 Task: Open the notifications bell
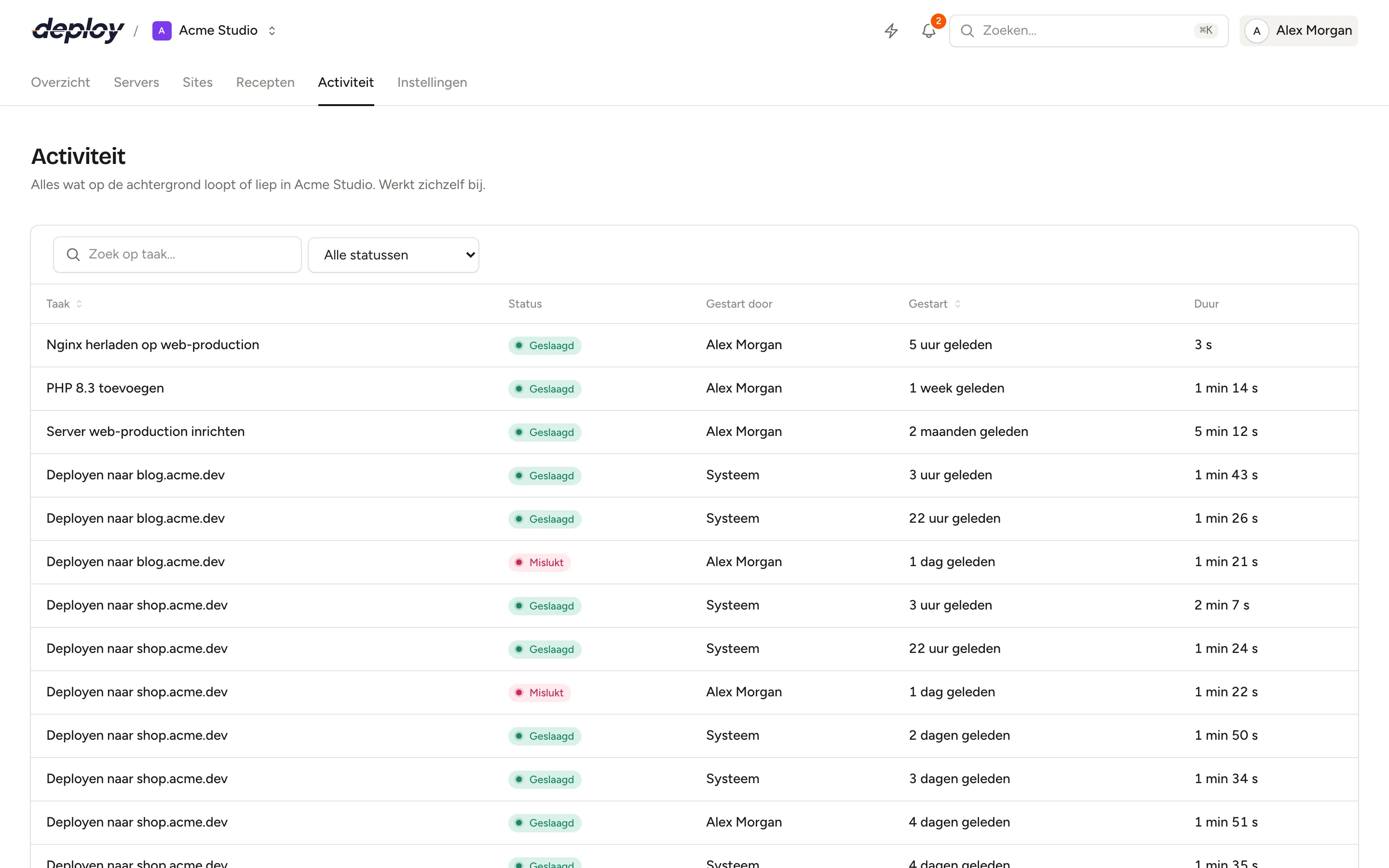coord(929,30)
